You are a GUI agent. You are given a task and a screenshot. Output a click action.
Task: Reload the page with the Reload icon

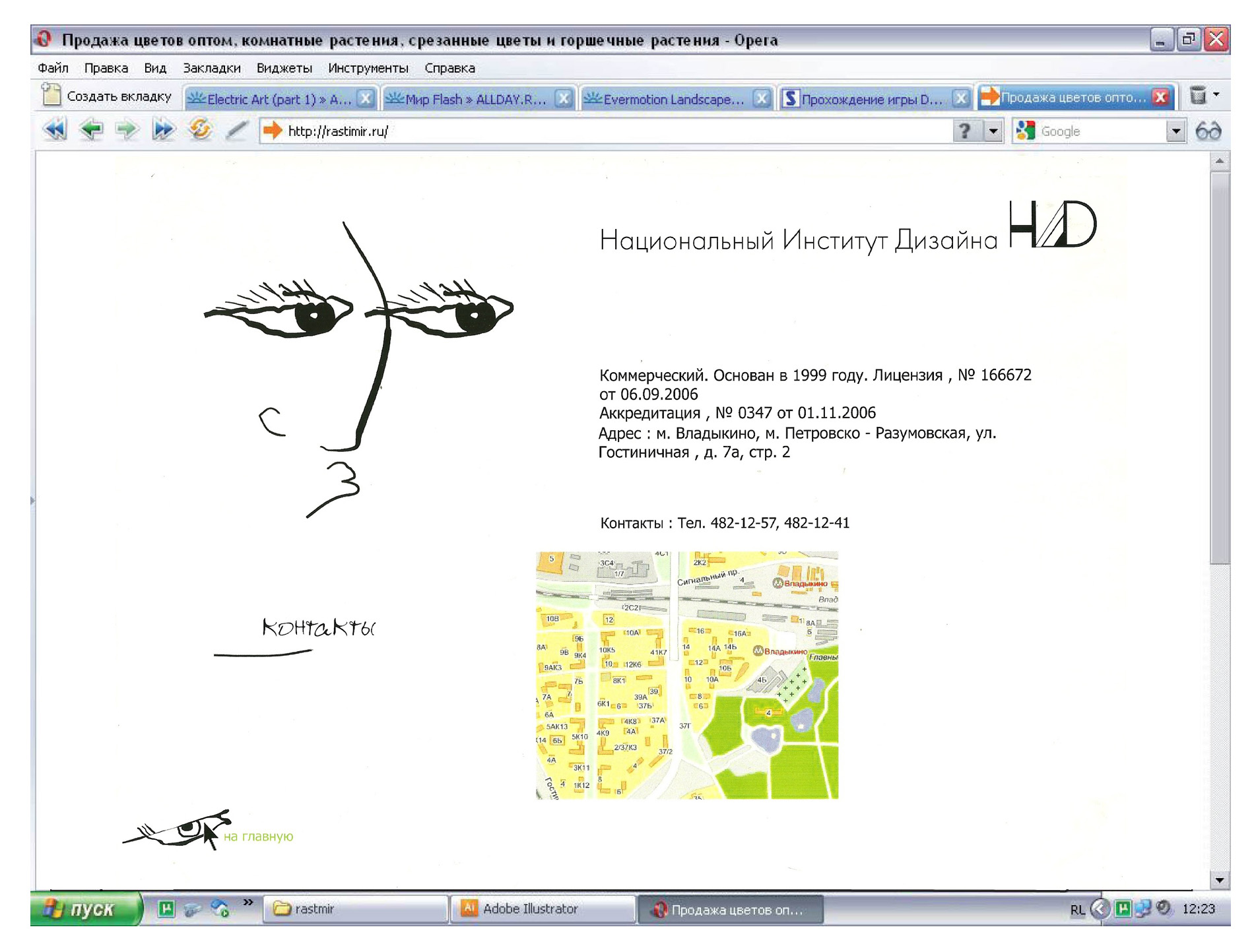[x=200, y=129]
